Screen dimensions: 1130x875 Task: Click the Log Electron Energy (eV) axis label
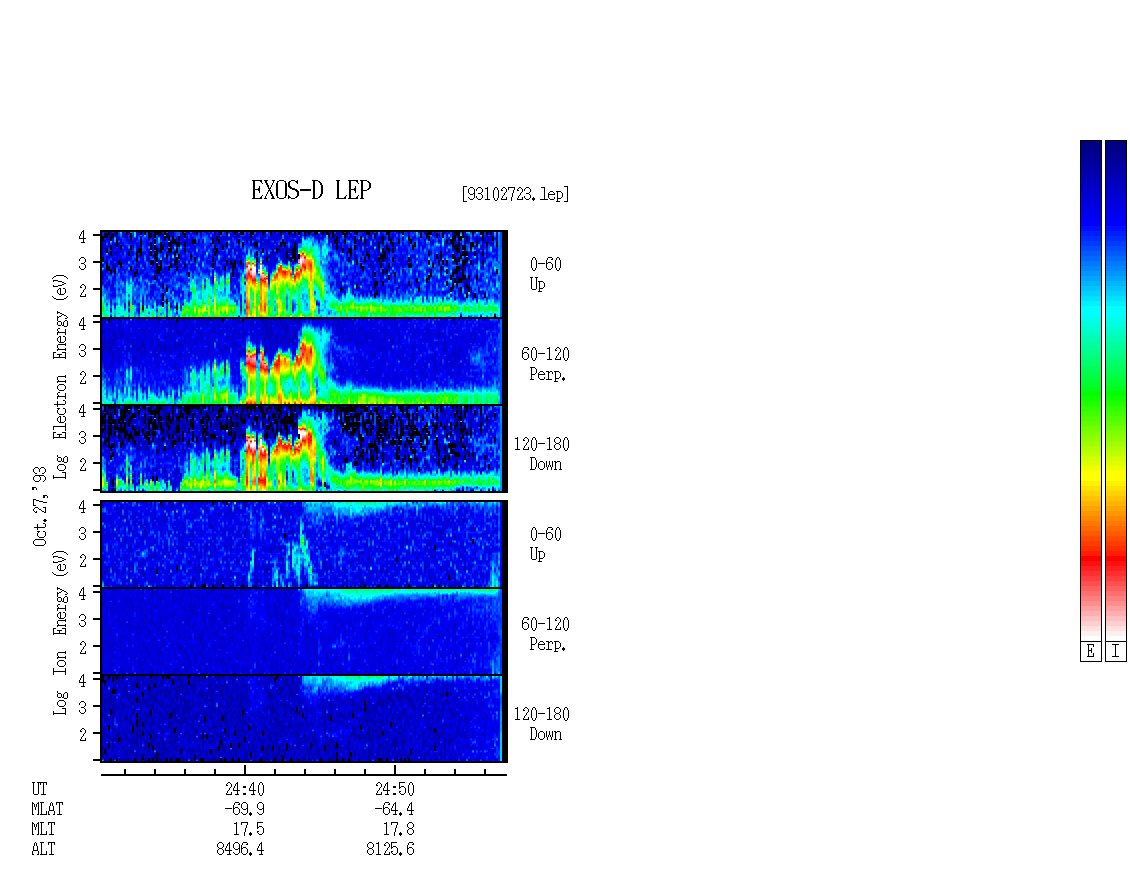(60, 376)
